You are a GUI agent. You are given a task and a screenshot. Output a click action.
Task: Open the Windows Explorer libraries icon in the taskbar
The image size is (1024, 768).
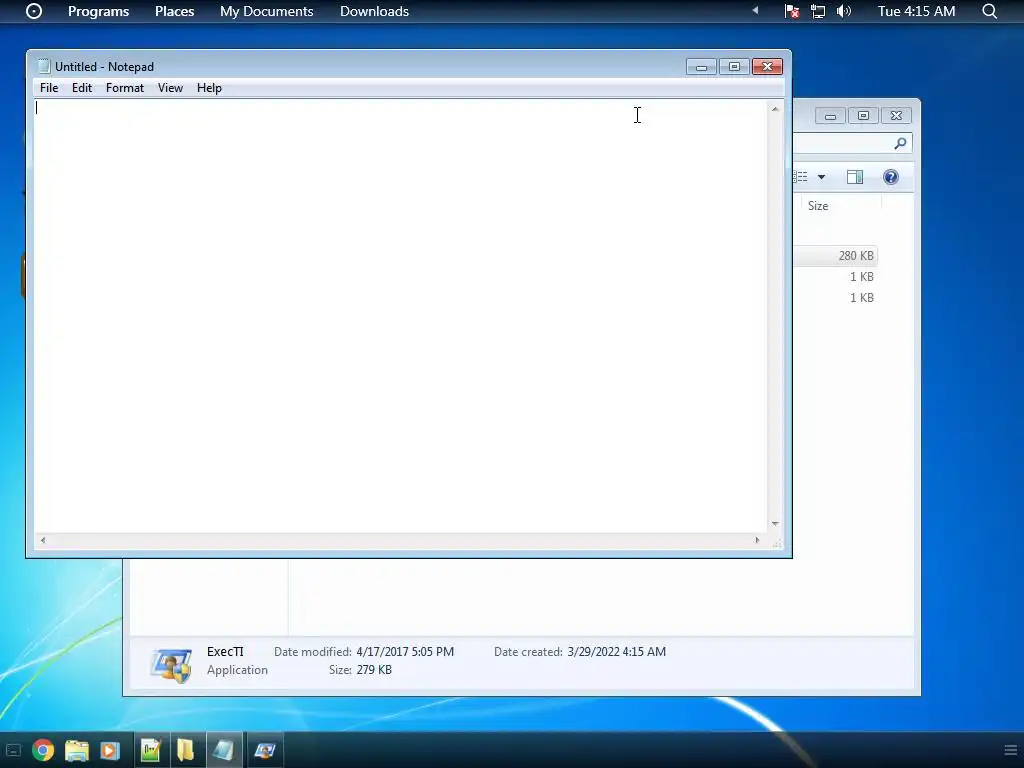(x=76, y=750)
